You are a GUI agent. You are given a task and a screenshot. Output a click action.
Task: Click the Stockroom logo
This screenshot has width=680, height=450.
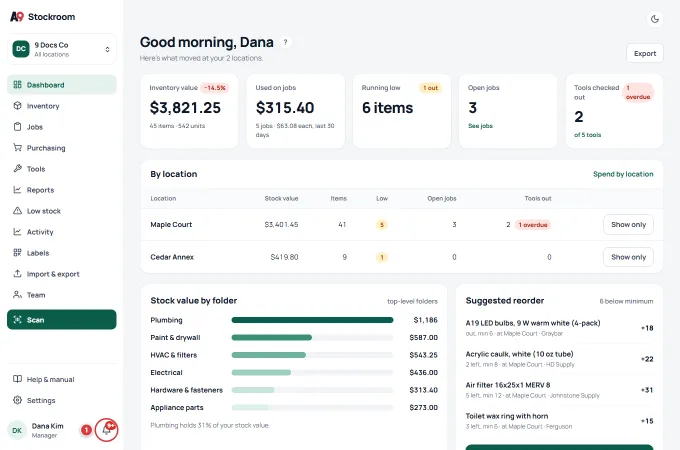[x=42, y=17]
